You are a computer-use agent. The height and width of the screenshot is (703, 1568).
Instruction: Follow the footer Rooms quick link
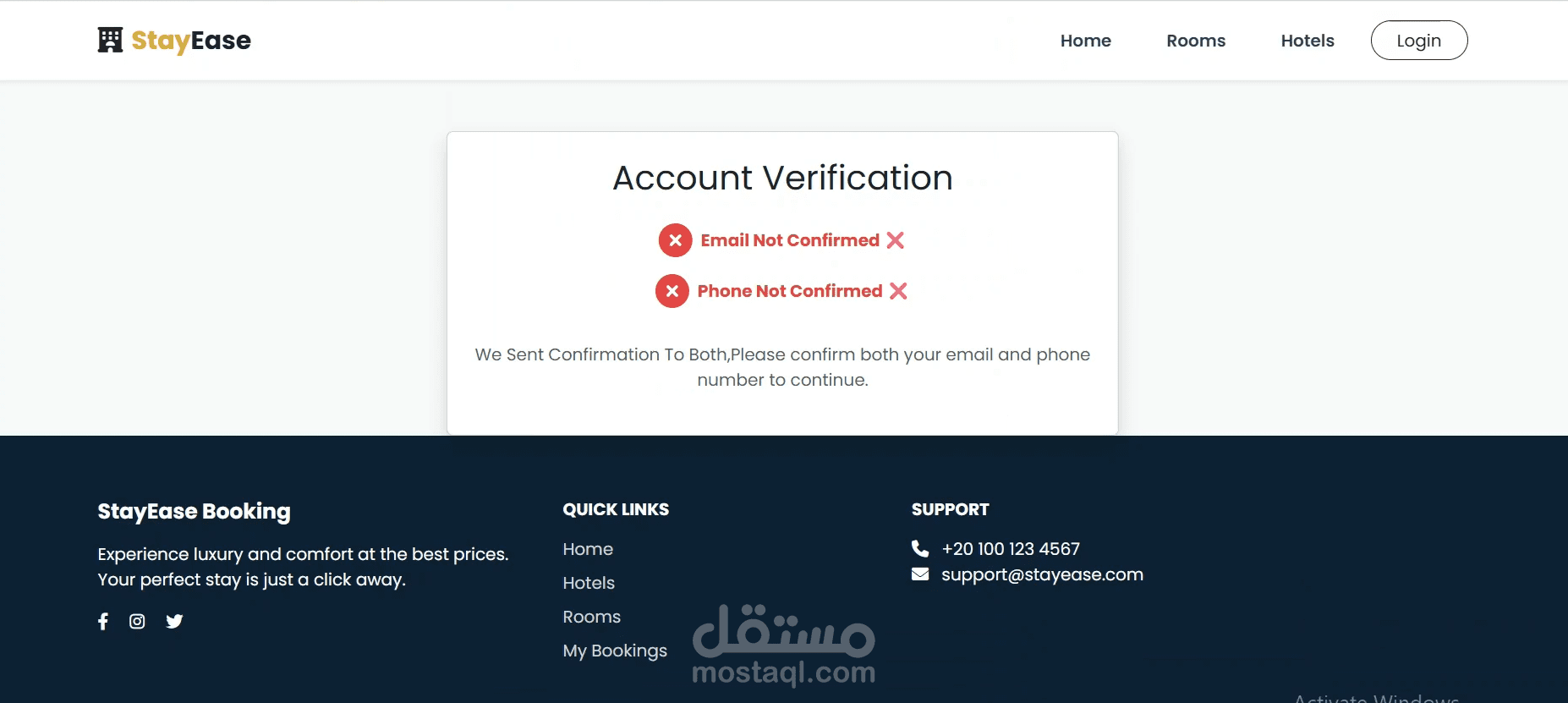(x=591, y=617)
